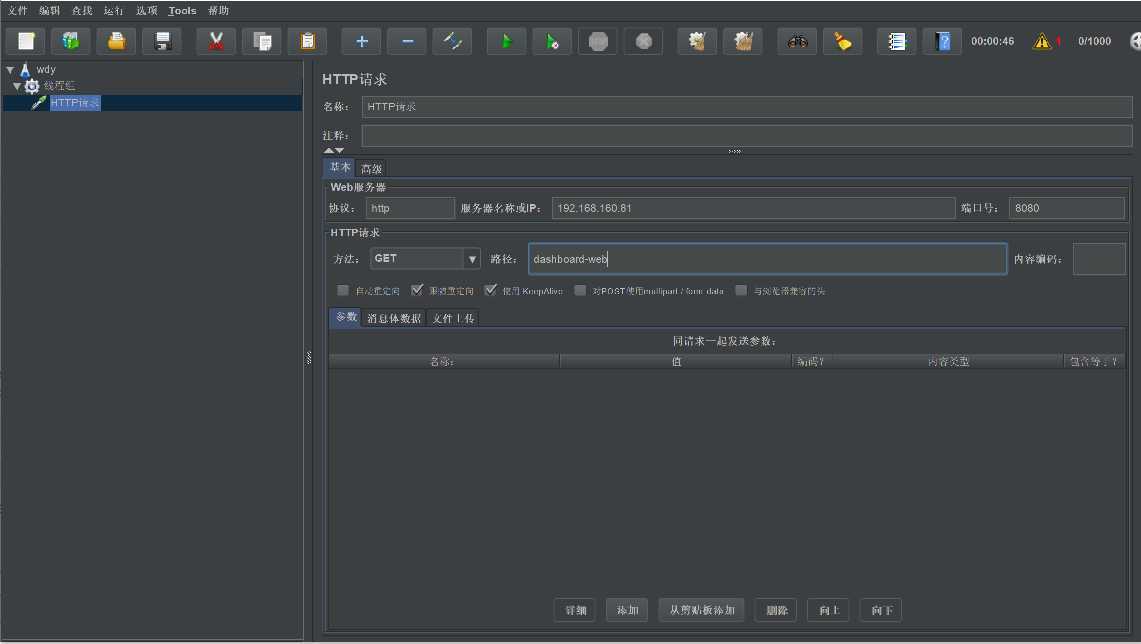Image resolution: width=1141 pixels, height=644 pixels.
Task: Clear results with single broom icon
Action: (x=697, y=41)
